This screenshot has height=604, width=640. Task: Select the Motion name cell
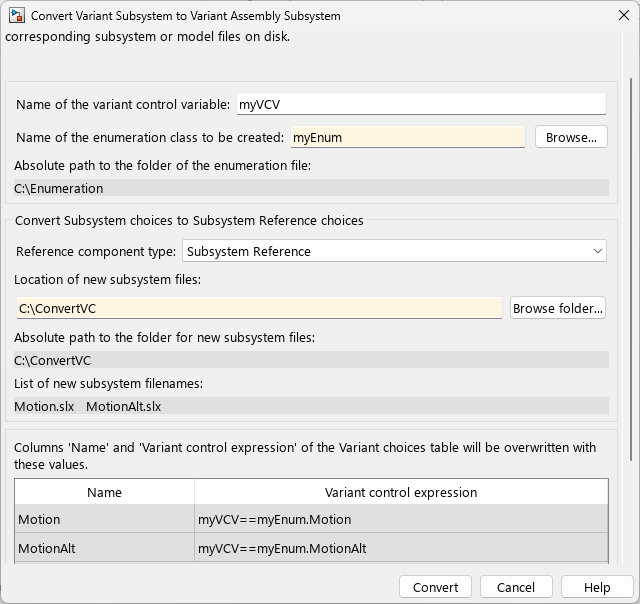pyautogui.click(x=104, y=519)
